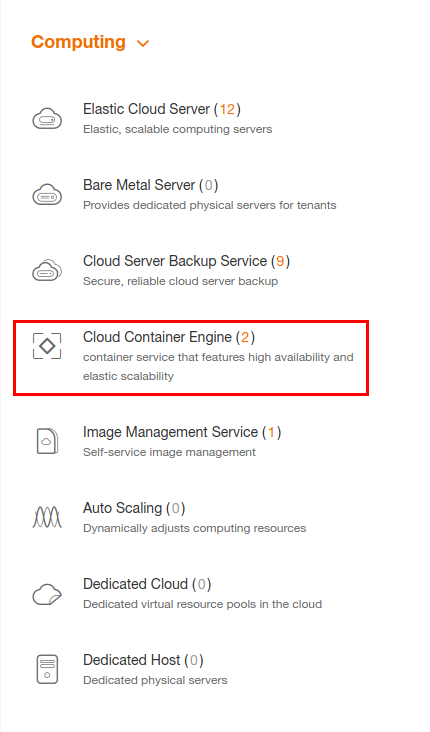Click the Cloud Server Backup Service icon
This screenshot has width=430, height=732.
(47, 270)
